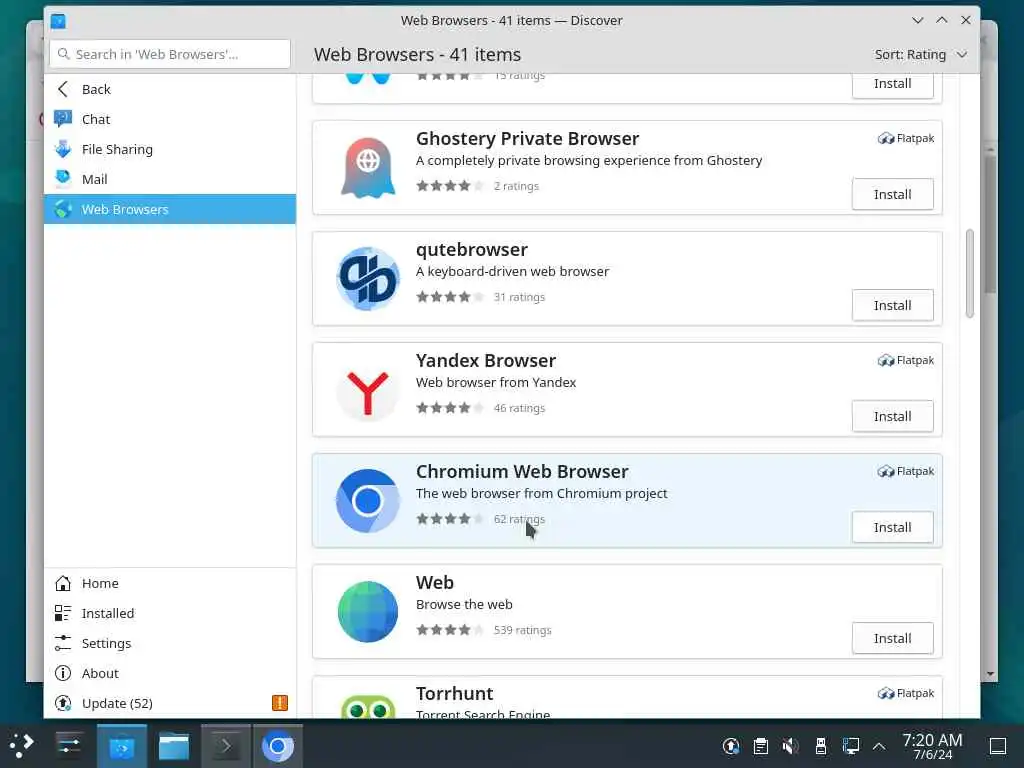Click the 31 ratings text
The height and width of the screenshot is (768, 1024).
pos(519,297)
